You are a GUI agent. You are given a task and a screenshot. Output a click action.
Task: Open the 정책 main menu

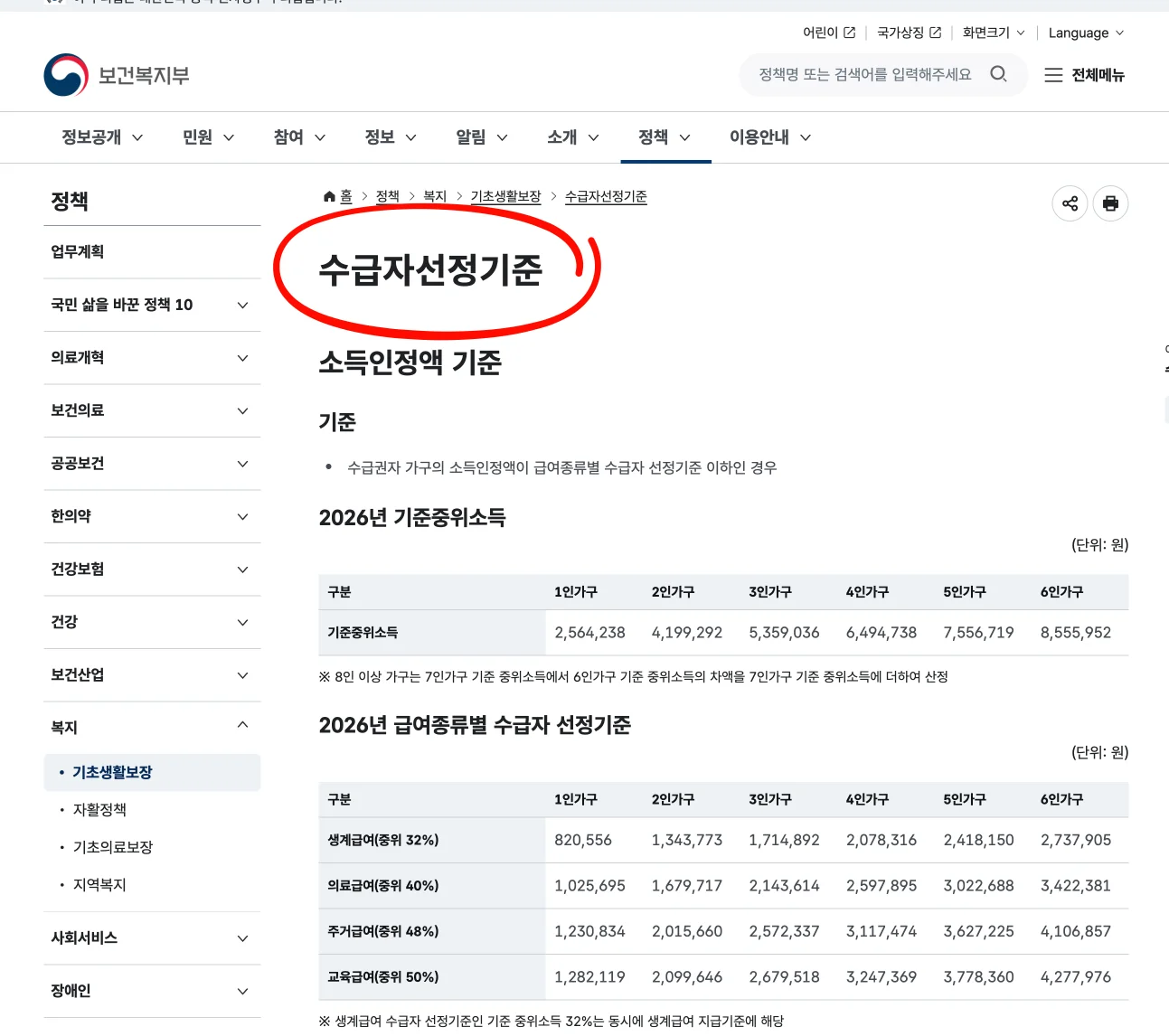[x=665, y=137]
